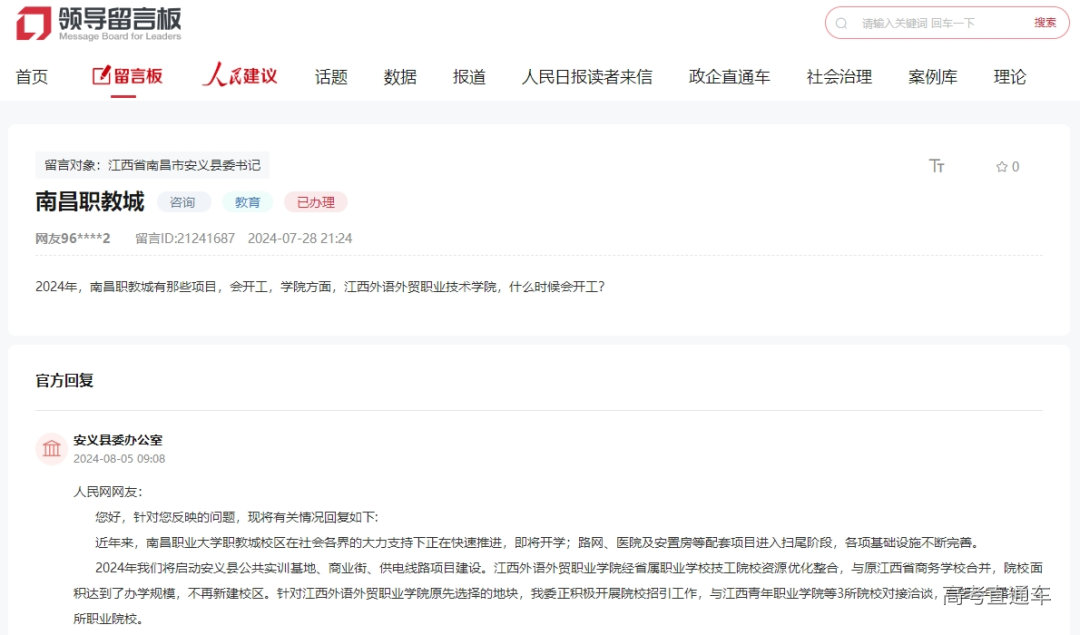The width and height of the screenshot is (1080, 635).
Task: Visit the 政企直通车 section
Action: point(729,76)
